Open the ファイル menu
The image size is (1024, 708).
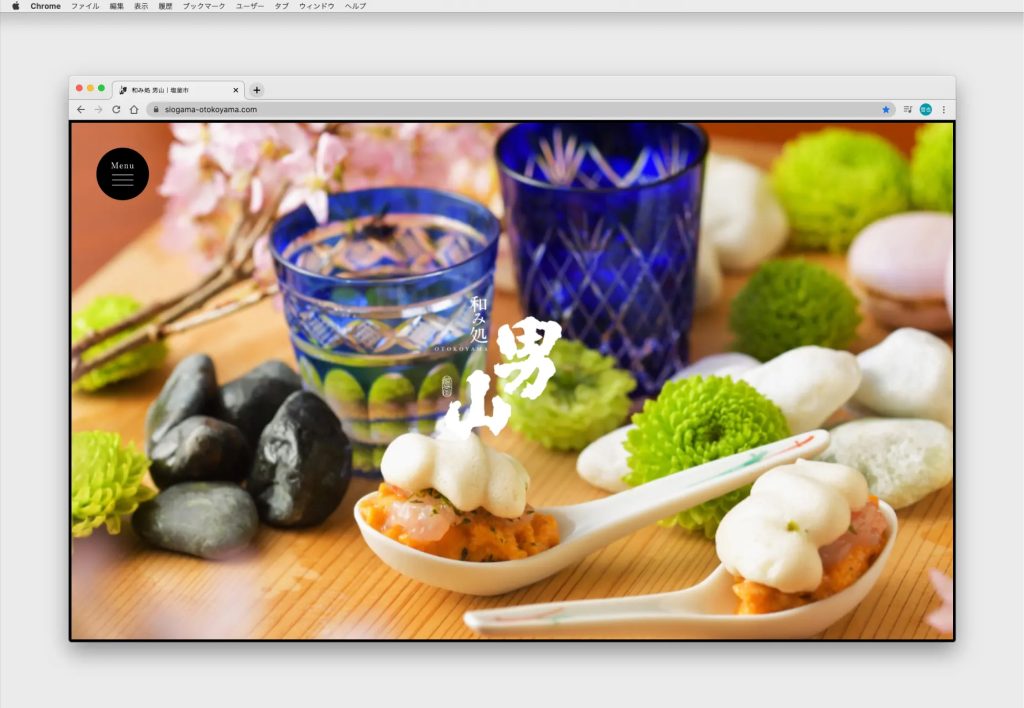click(85, 6)
